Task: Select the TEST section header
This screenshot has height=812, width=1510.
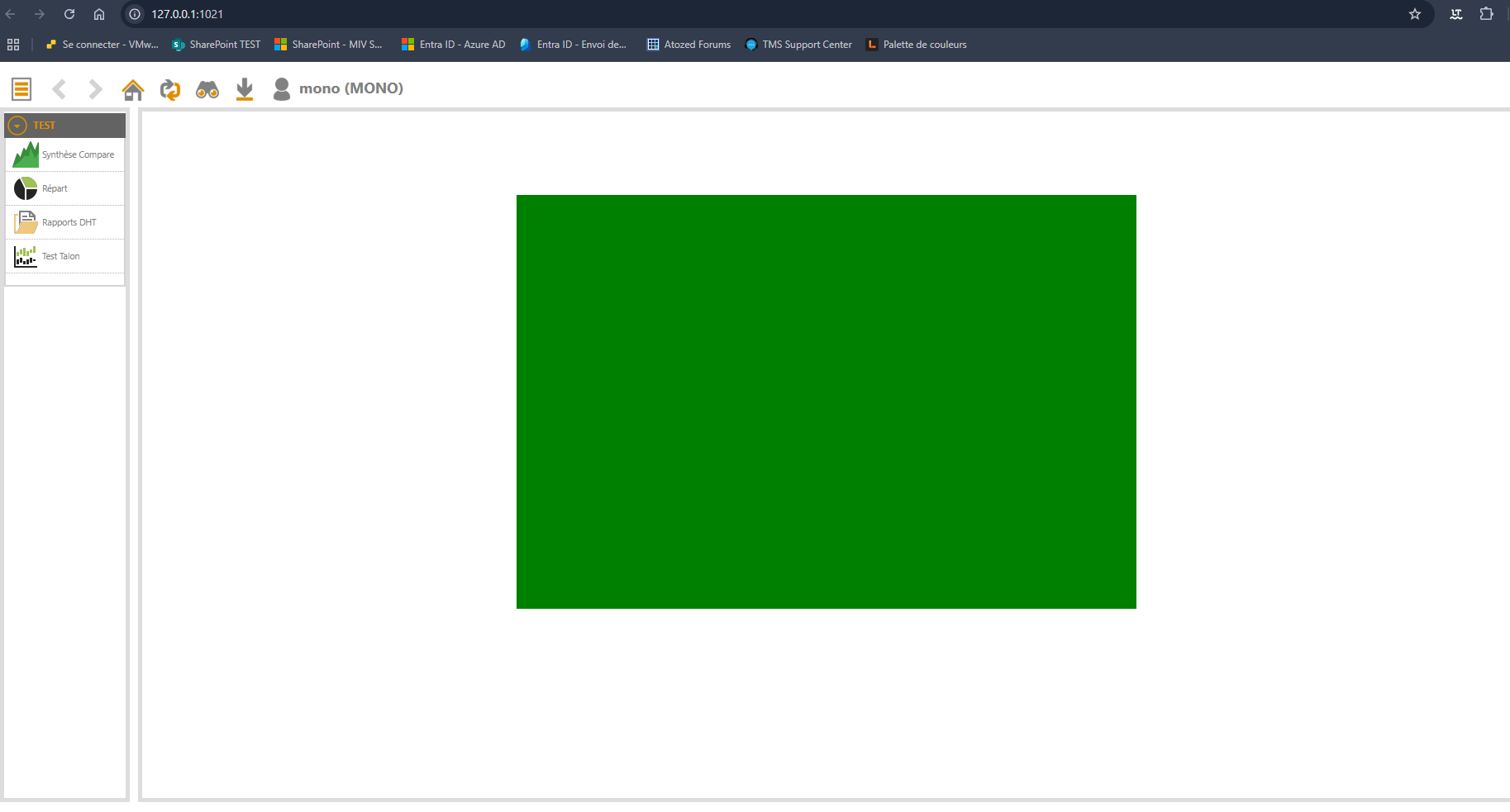Action: pyautogui.click(x=65, y=126)
